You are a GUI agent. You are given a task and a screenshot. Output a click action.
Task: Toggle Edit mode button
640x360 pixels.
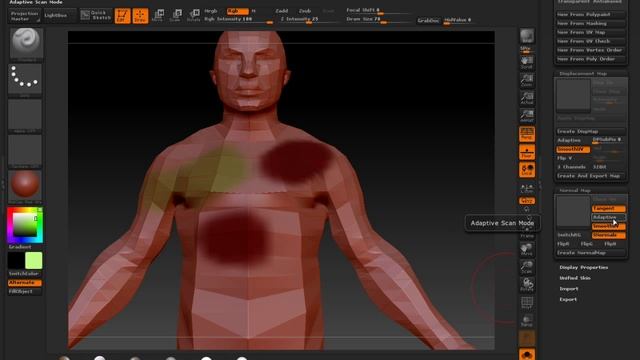(122, 16)
